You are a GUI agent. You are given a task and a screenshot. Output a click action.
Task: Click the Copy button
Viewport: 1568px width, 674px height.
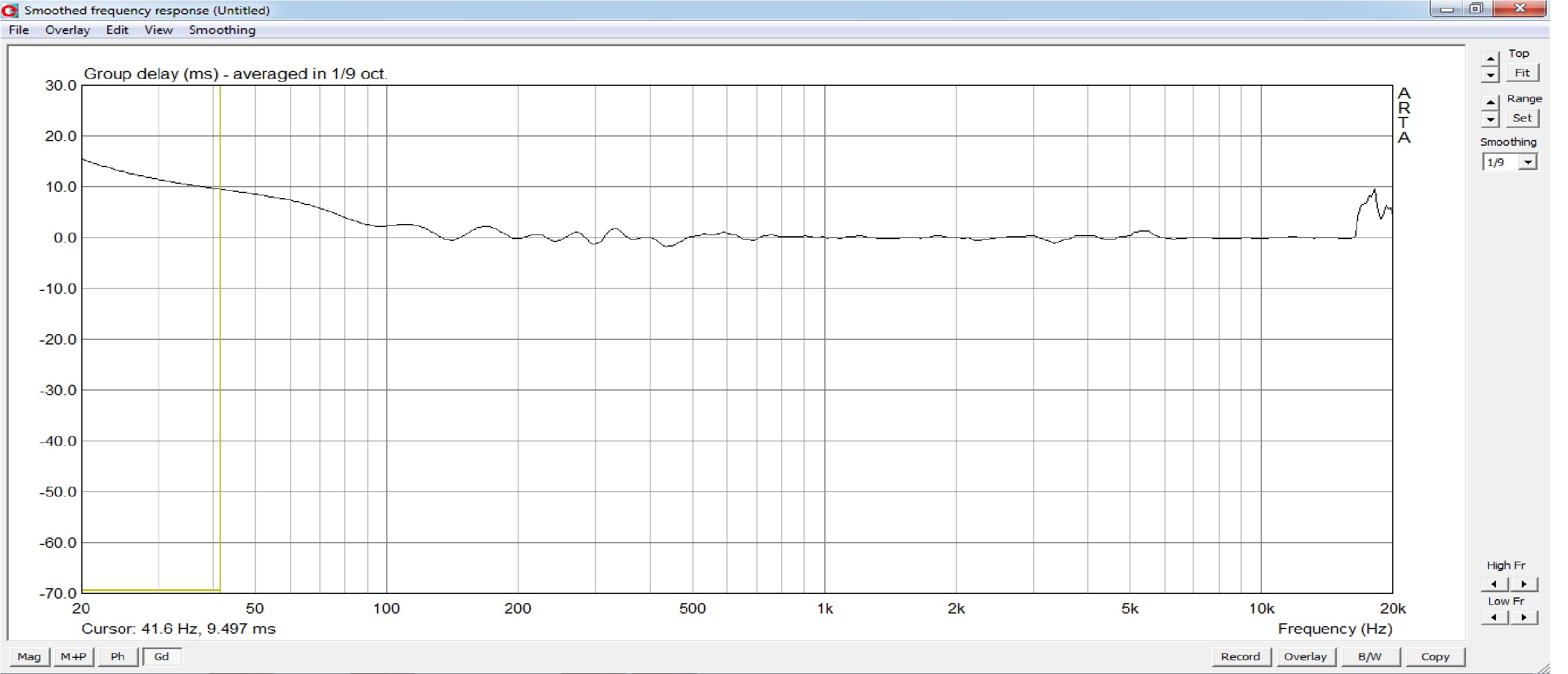pyautogui.click(x=1435, y=656)
